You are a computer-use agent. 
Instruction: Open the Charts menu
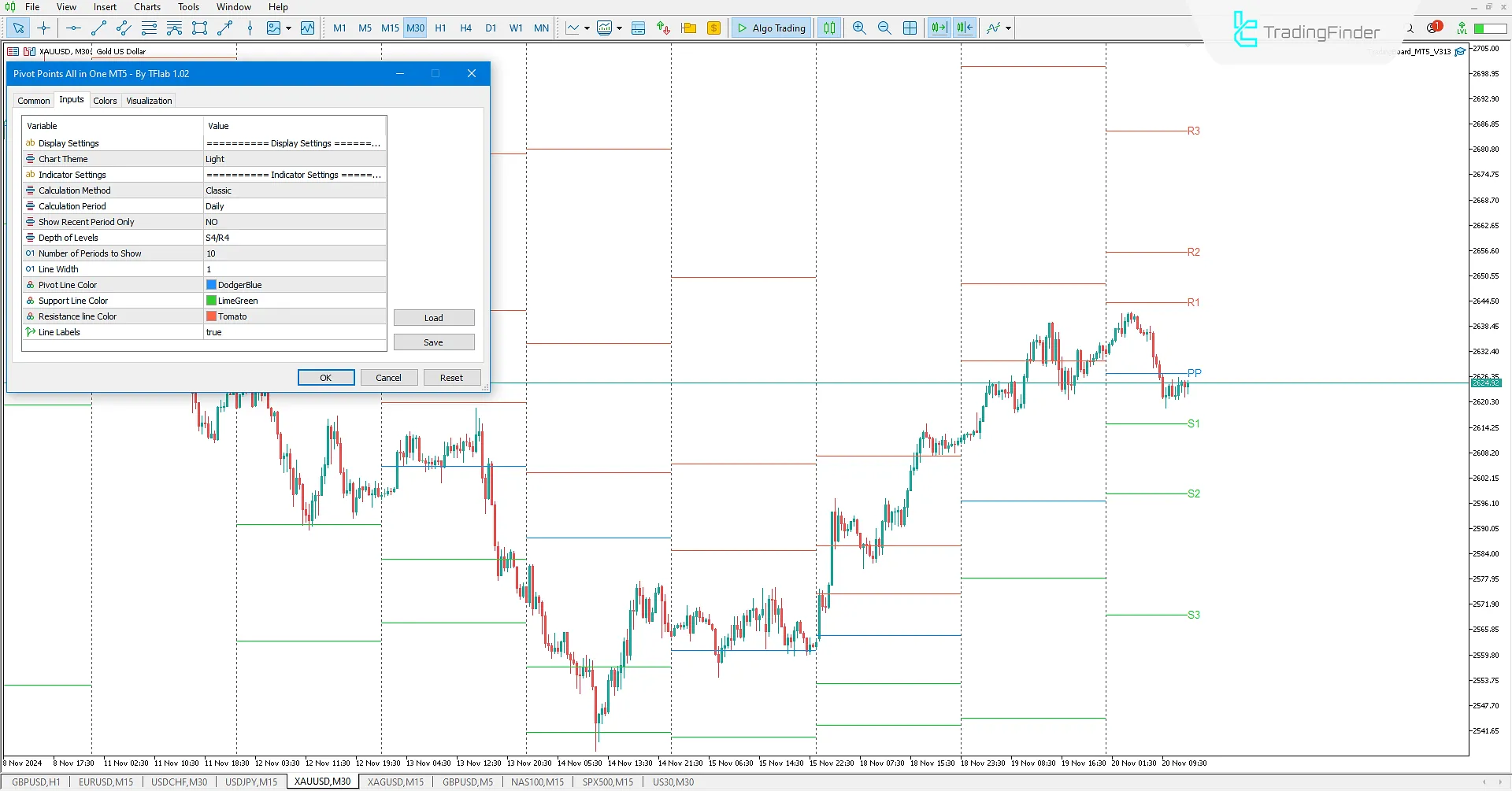point(146,6)
